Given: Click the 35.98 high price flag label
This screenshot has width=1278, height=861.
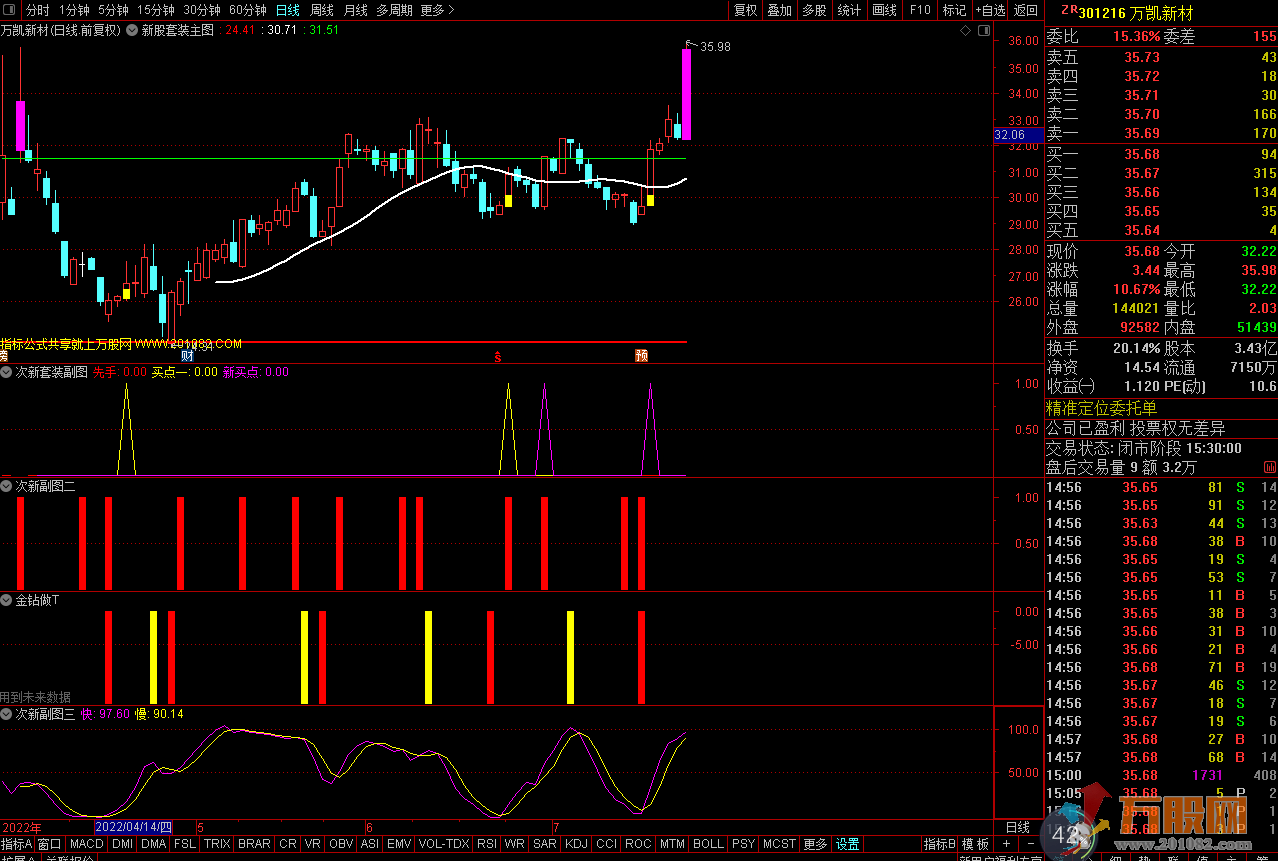Looking at the screenshot, I should 715,46.
